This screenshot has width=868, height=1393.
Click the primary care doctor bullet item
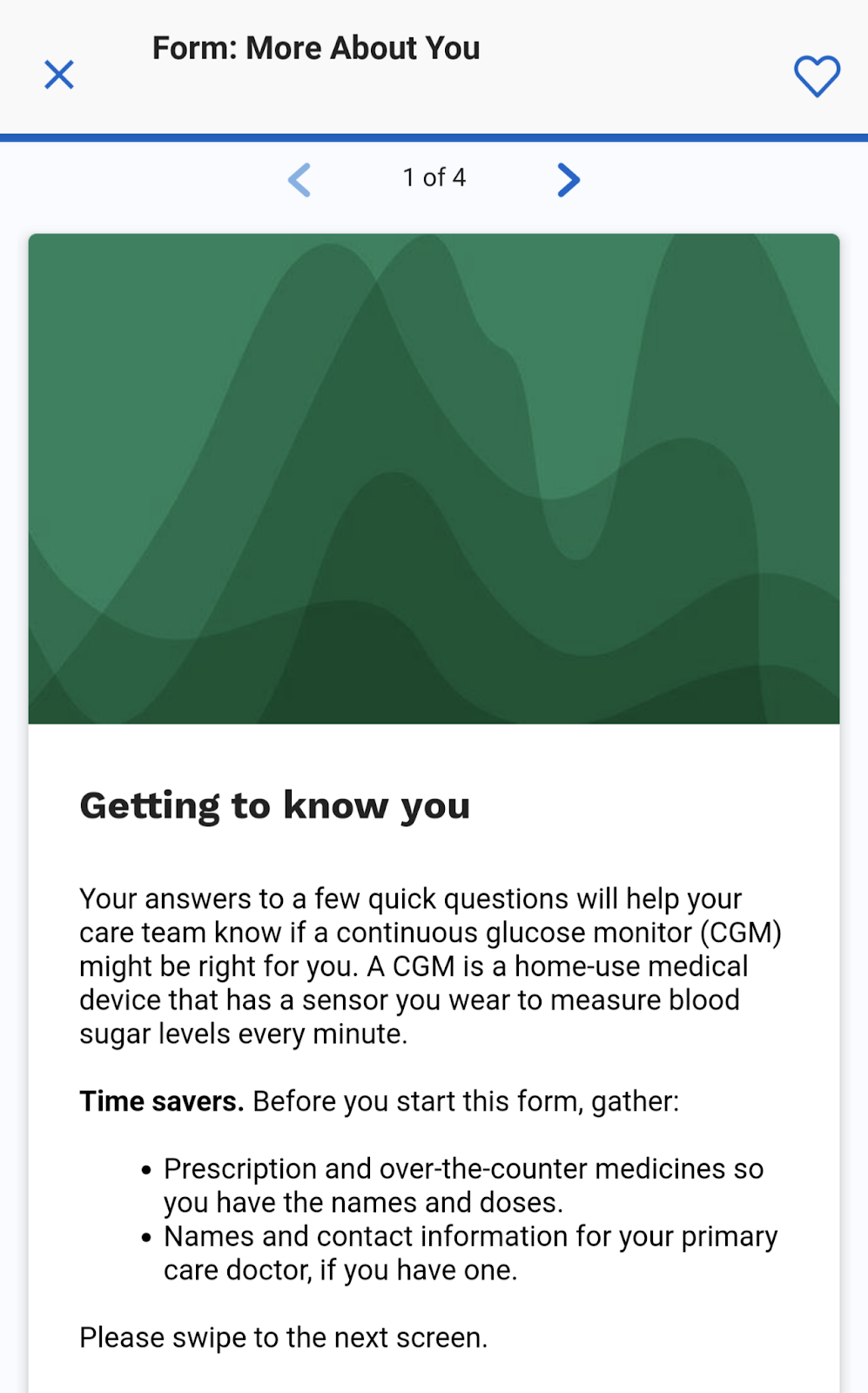point(470,1236)
